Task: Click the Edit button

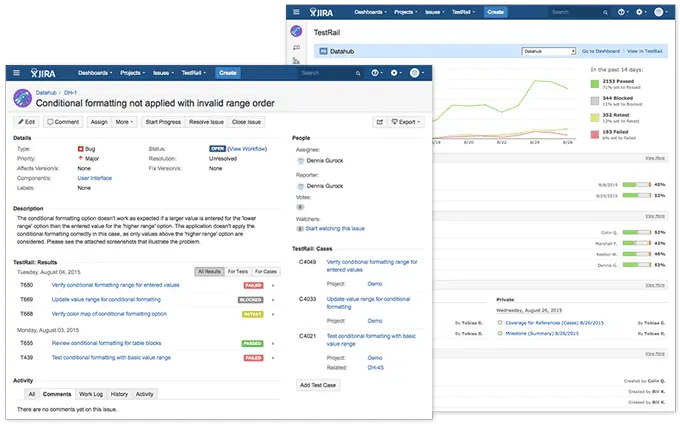Action: pyautogui.click(x=26, y=122)
